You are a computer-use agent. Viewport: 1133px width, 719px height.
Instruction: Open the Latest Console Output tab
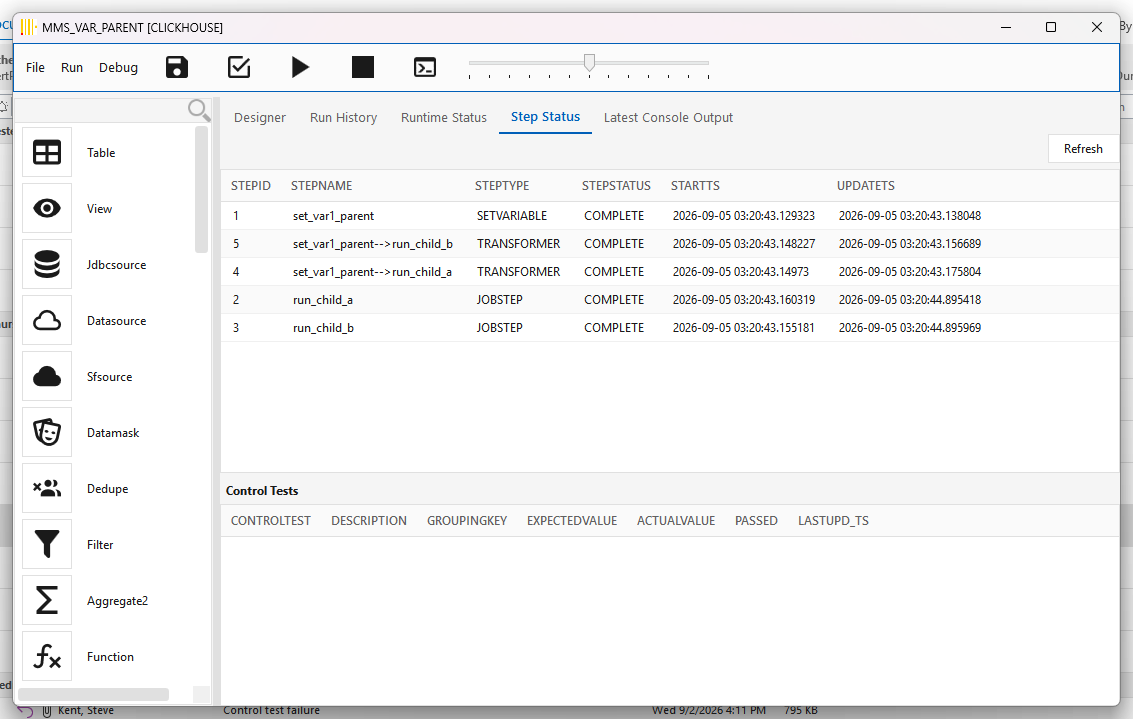[668, 117]
